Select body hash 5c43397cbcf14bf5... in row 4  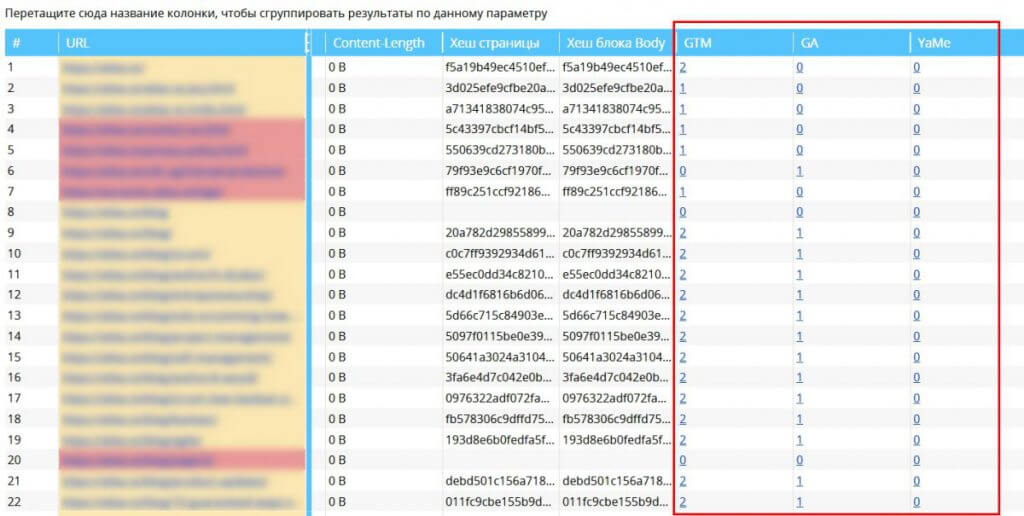tap(616, 129)
